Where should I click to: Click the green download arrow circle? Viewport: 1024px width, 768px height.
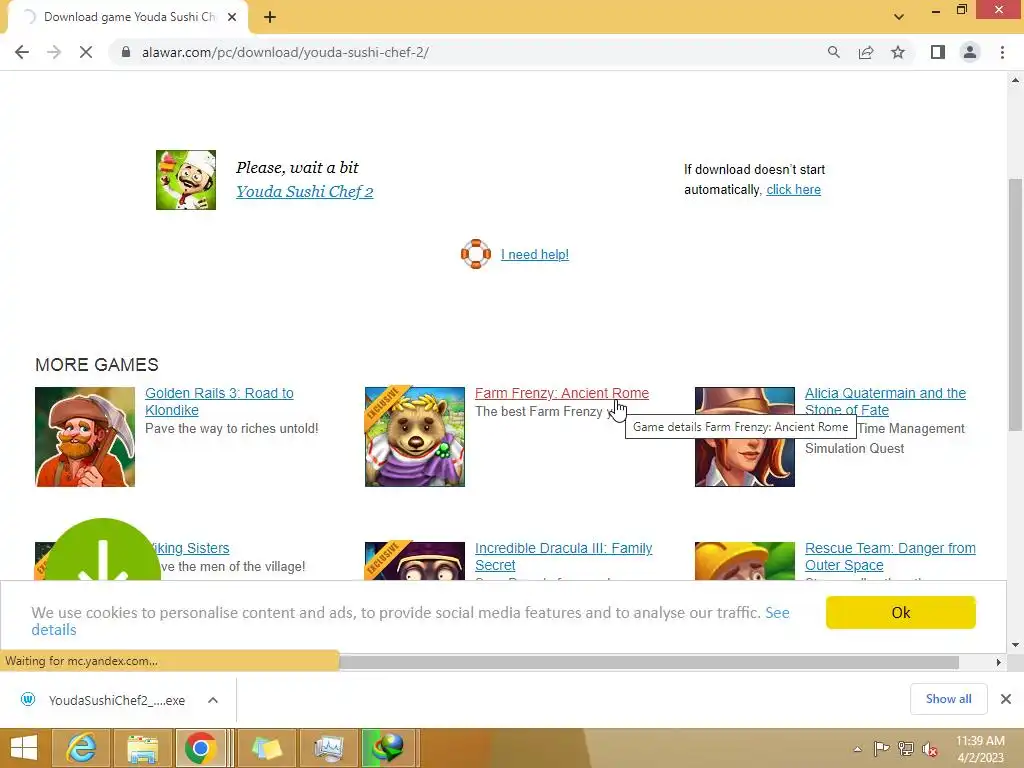pyautogui.click(x=103, y=550)
